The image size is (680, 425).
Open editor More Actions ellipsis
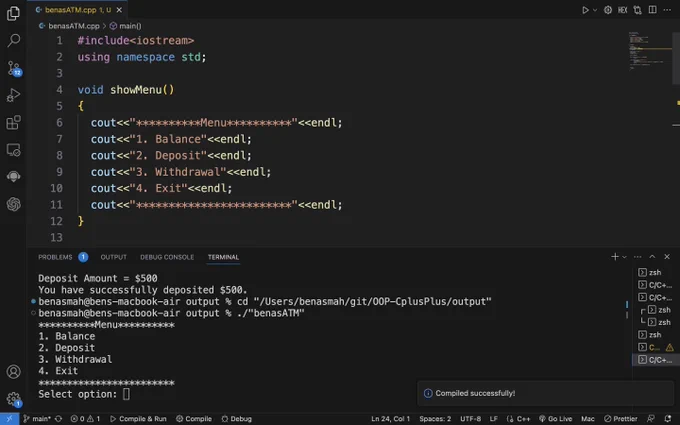point(667,10)
